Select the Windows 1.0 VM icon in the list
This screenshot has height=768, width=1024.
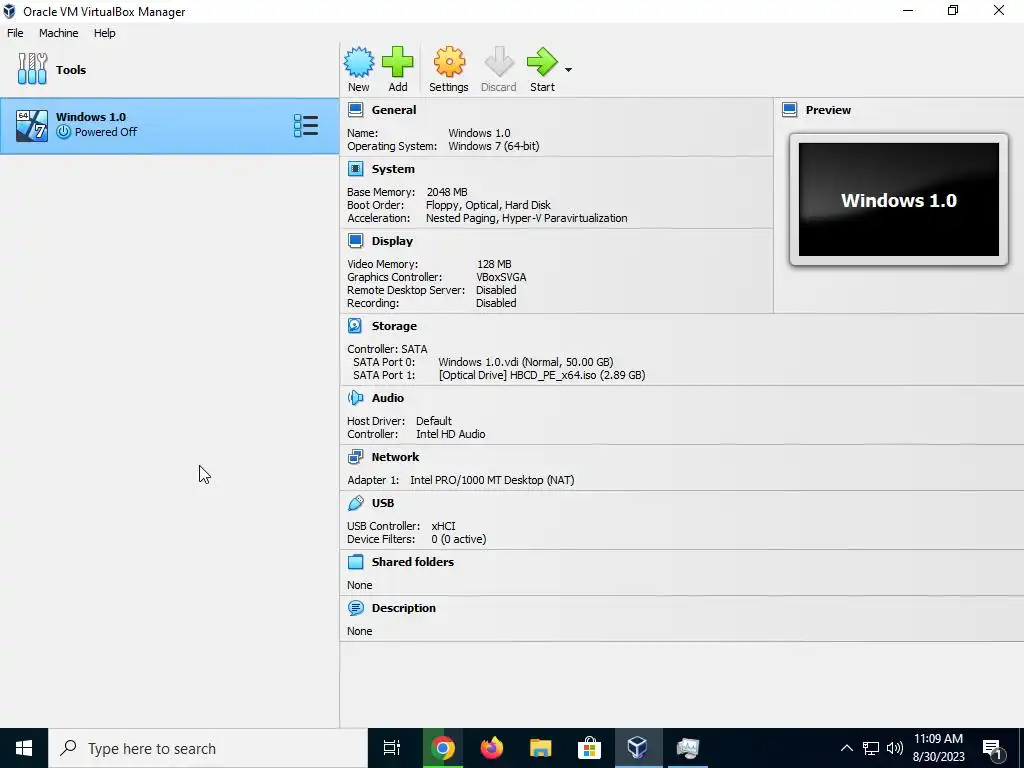point(32,126)
